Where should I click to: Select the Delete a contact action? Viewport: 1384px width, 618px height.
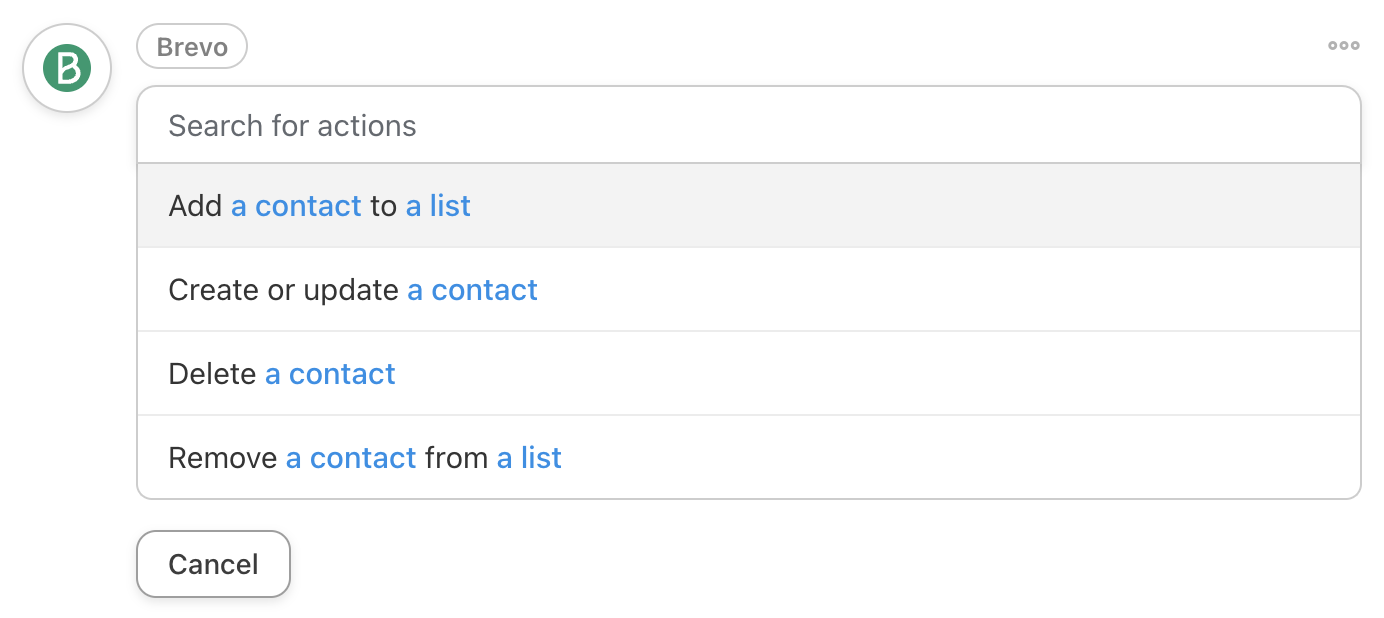[749, 374]
